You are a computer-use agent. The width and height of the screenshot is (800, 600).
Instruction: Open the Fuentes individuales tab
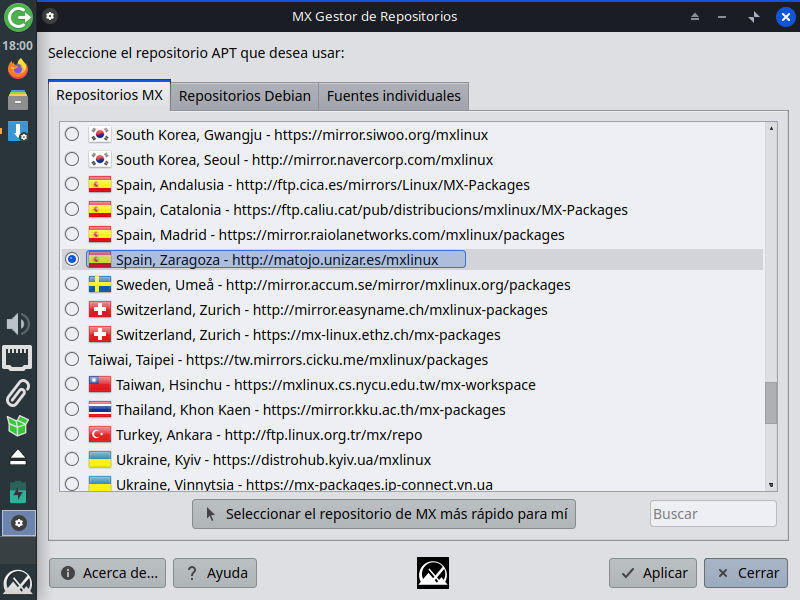(393, 96)
